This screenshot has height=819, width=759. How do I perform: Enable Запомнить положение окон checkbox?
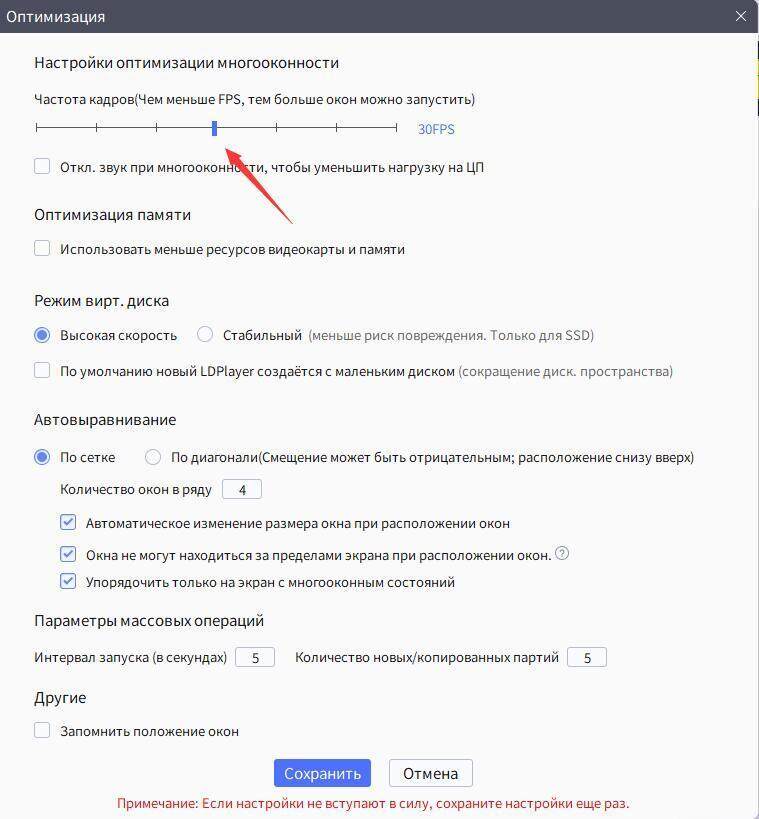coord(42,730)
